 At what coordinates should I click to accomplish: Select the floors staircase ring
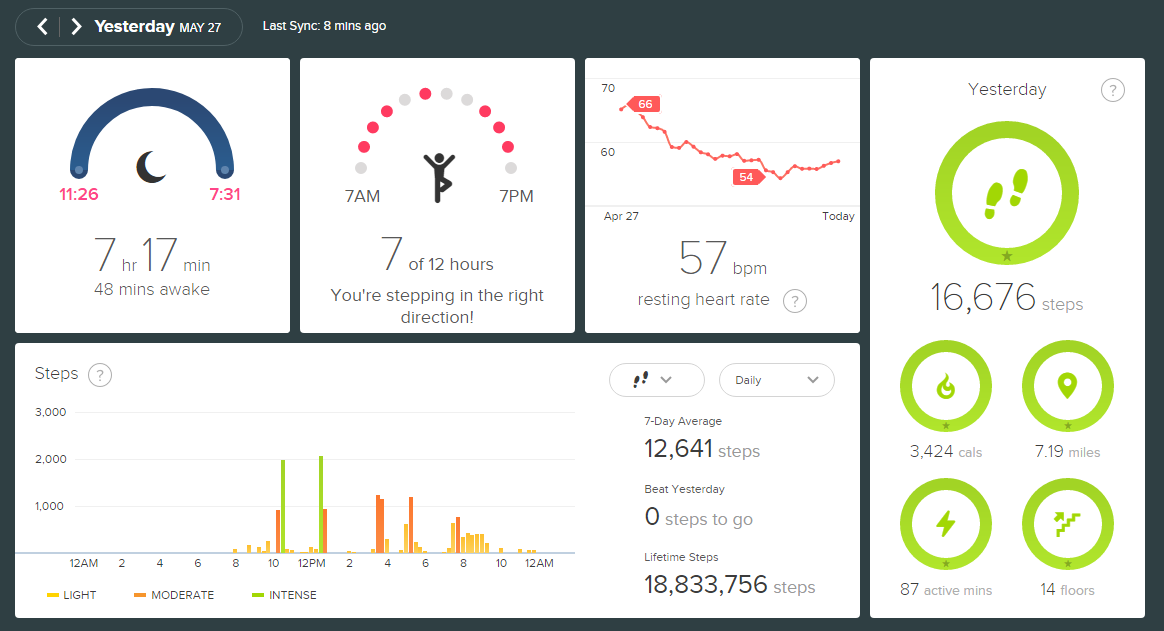(x=1067, y=524)
